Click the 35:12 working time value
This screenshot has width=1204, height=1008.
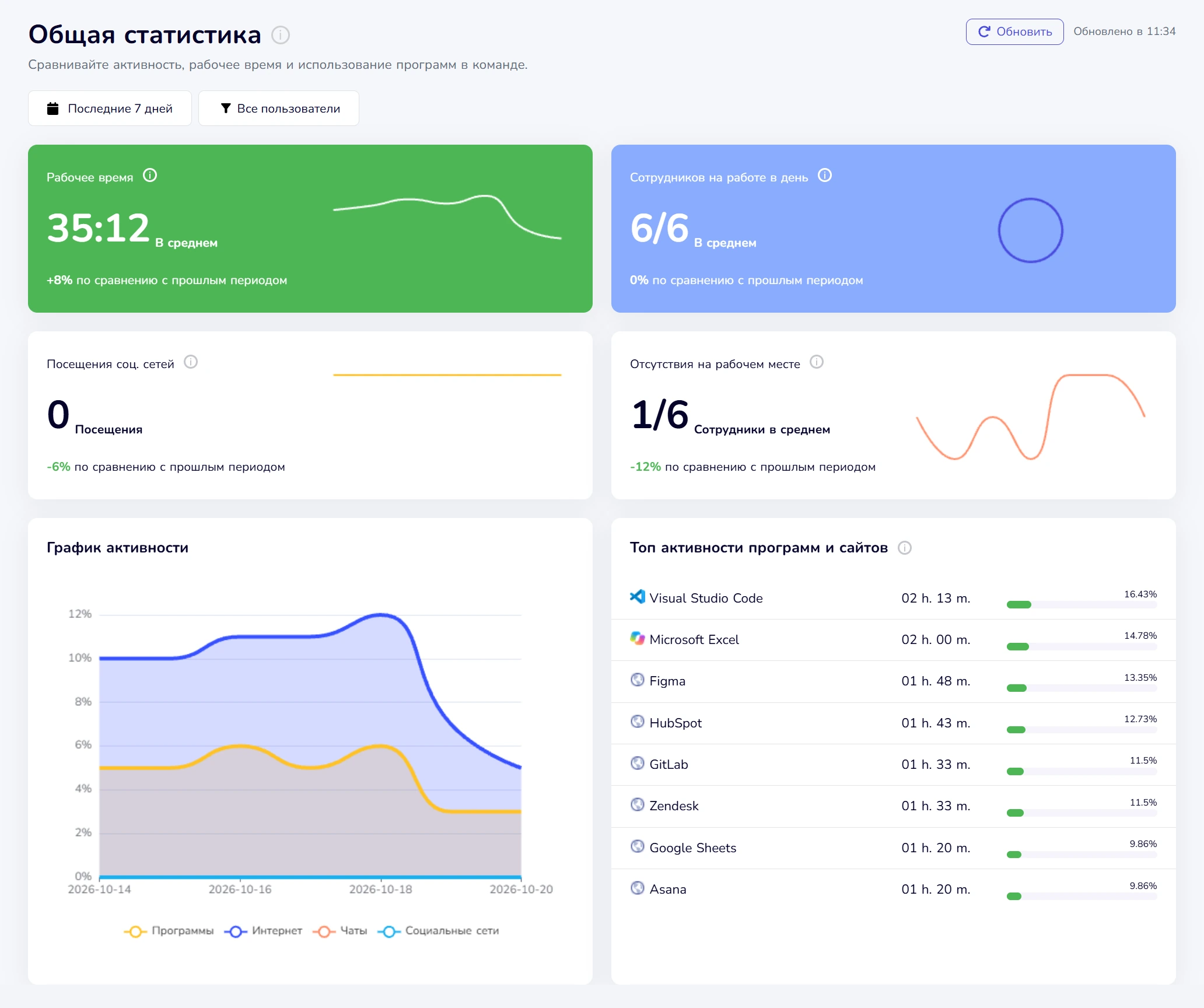99,228
